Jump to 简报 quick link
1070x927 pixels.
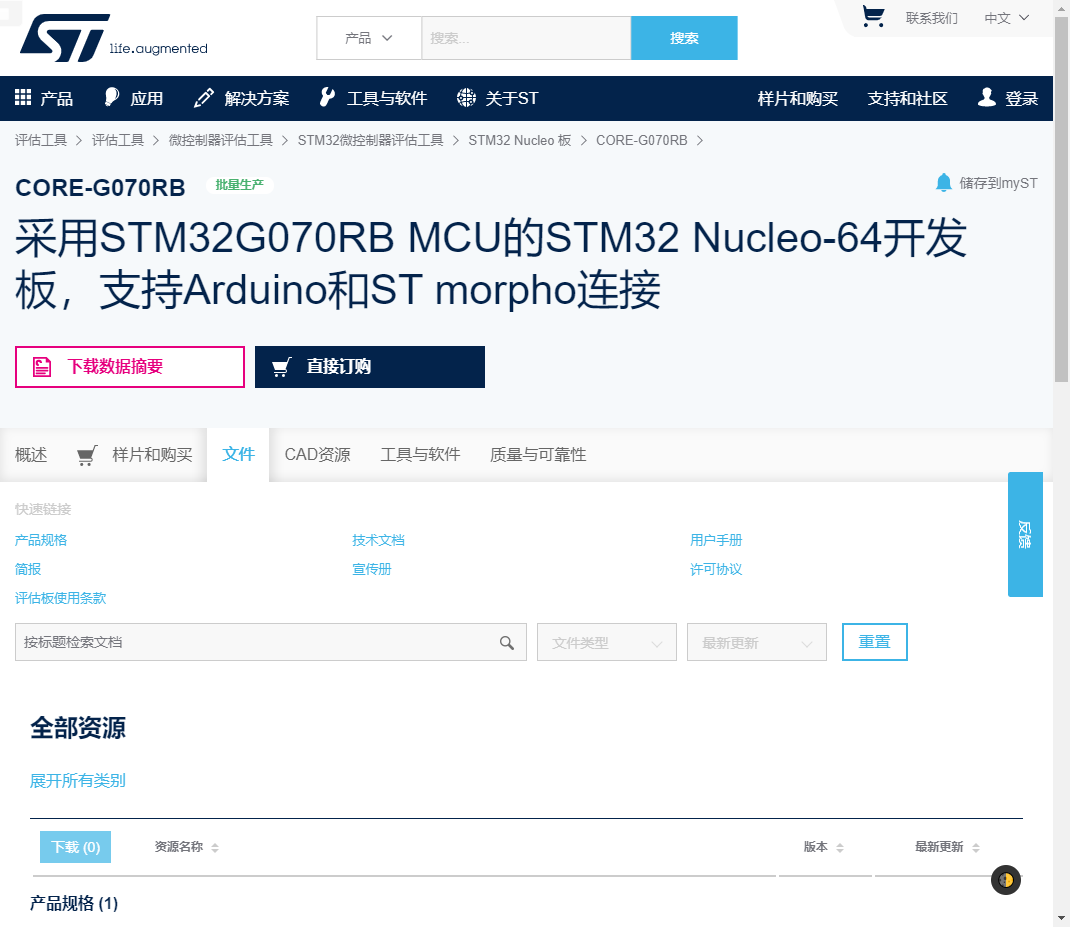click(28, 569)
